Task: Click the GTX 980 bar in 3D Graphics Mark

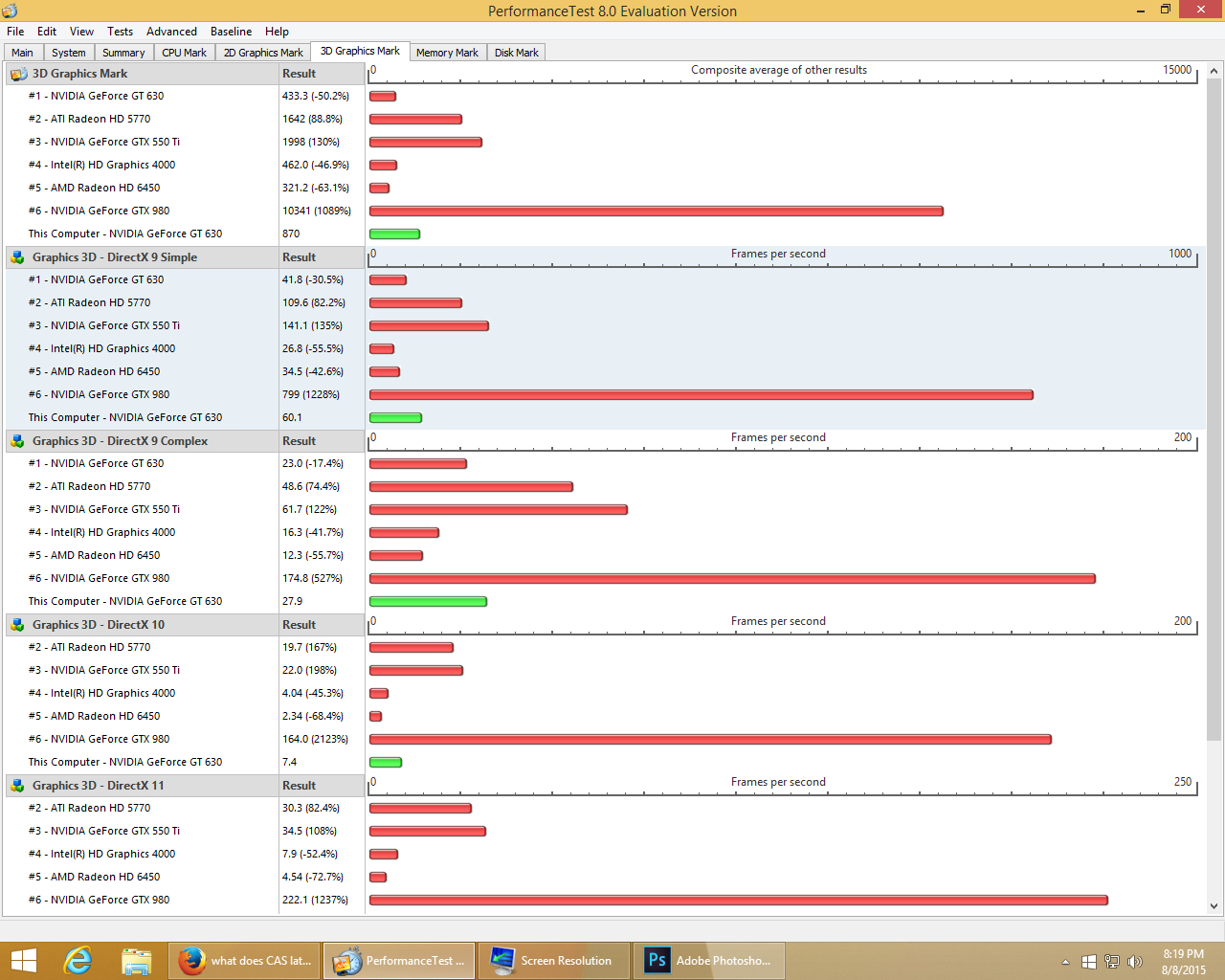Action: [657, 212]
